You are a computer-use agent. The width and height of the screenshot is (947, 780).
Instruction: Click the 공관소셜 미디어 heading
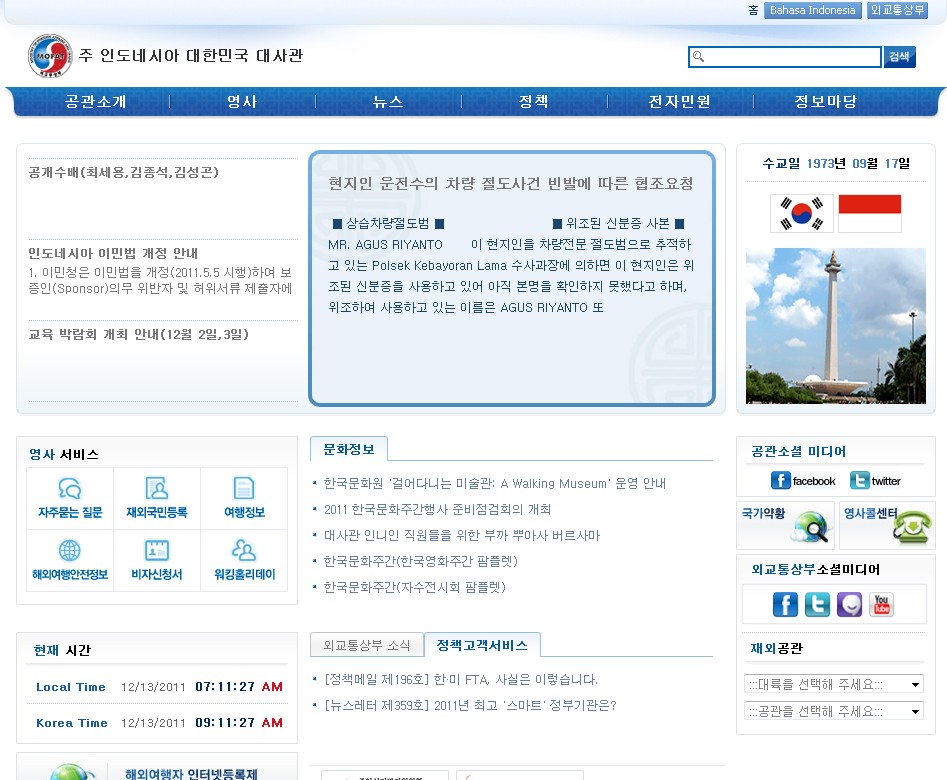(798, 451)
